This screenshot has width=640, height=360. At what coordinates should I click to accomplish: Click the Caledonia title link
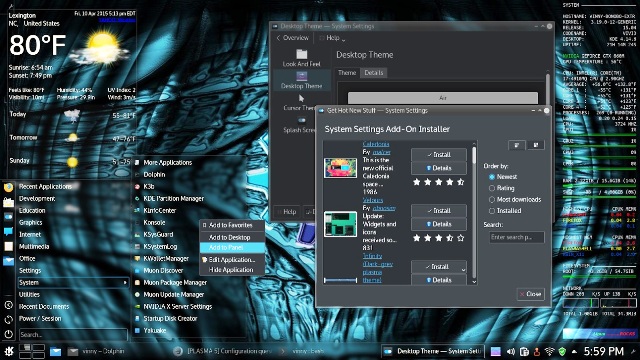tap(376, 144)
